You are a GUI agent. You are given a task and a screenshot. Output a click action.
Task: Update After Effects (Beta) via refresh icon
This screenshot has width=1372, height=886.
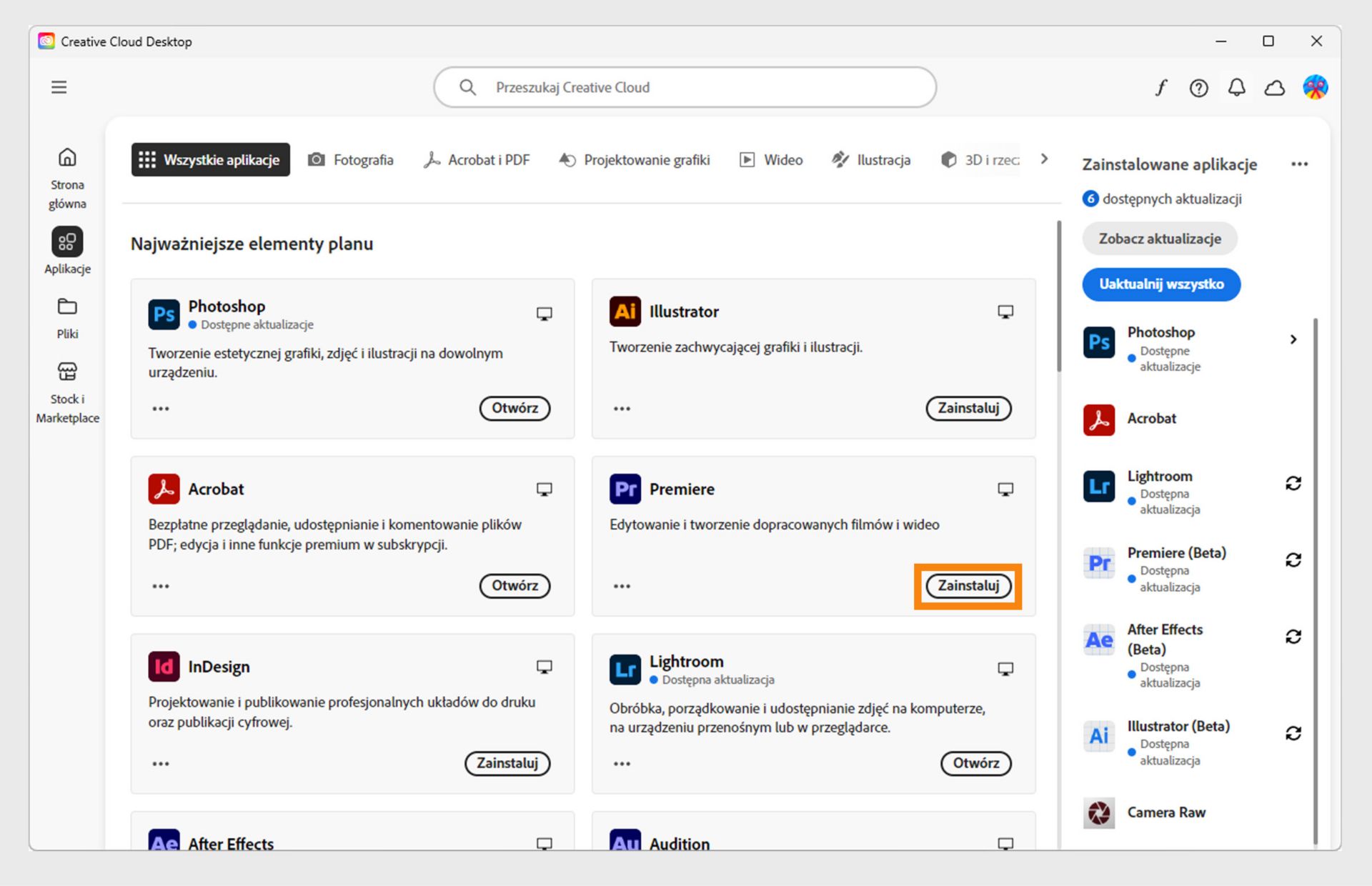[x=1293, y=637]
